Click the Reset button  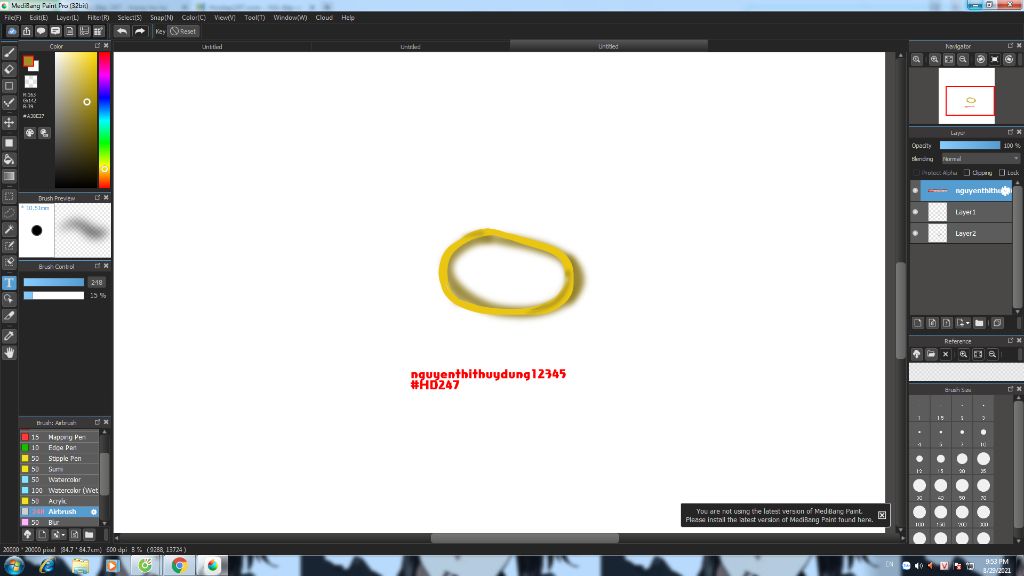tap(183, 31)
